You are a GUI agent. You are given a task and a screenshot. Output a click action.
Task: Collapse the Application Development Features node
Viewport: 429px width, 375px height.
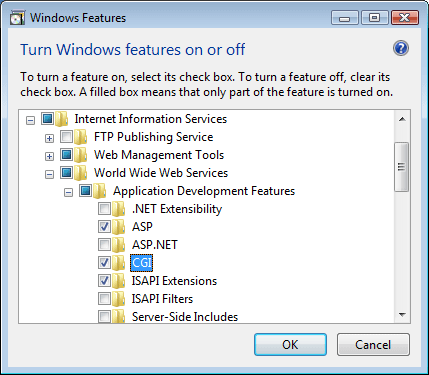[x=68, y=192]
